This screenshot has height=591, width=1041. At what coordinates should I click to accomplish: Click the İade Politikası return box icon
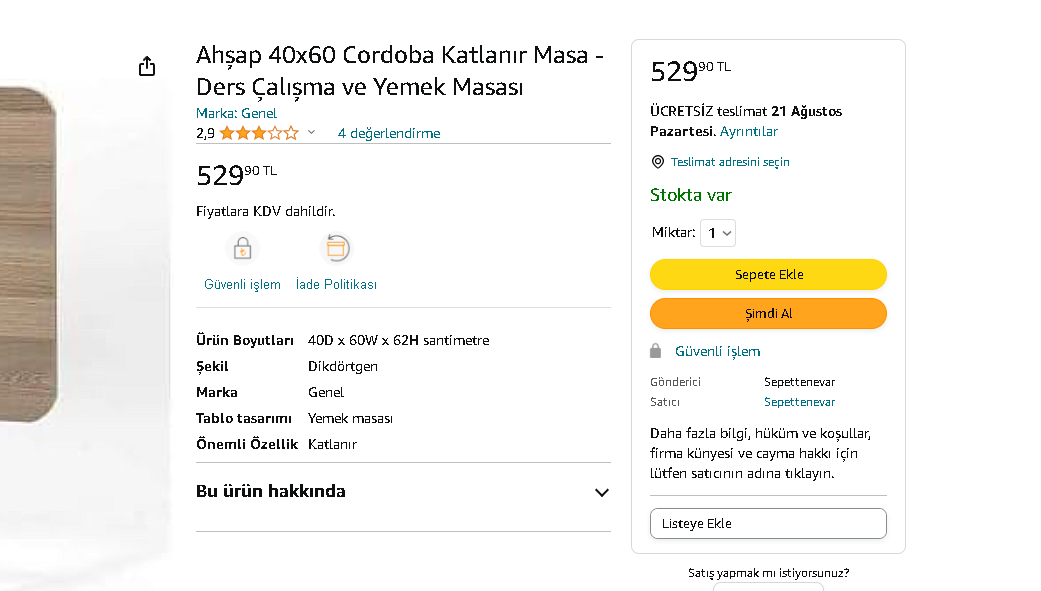[x=336, y=248]
